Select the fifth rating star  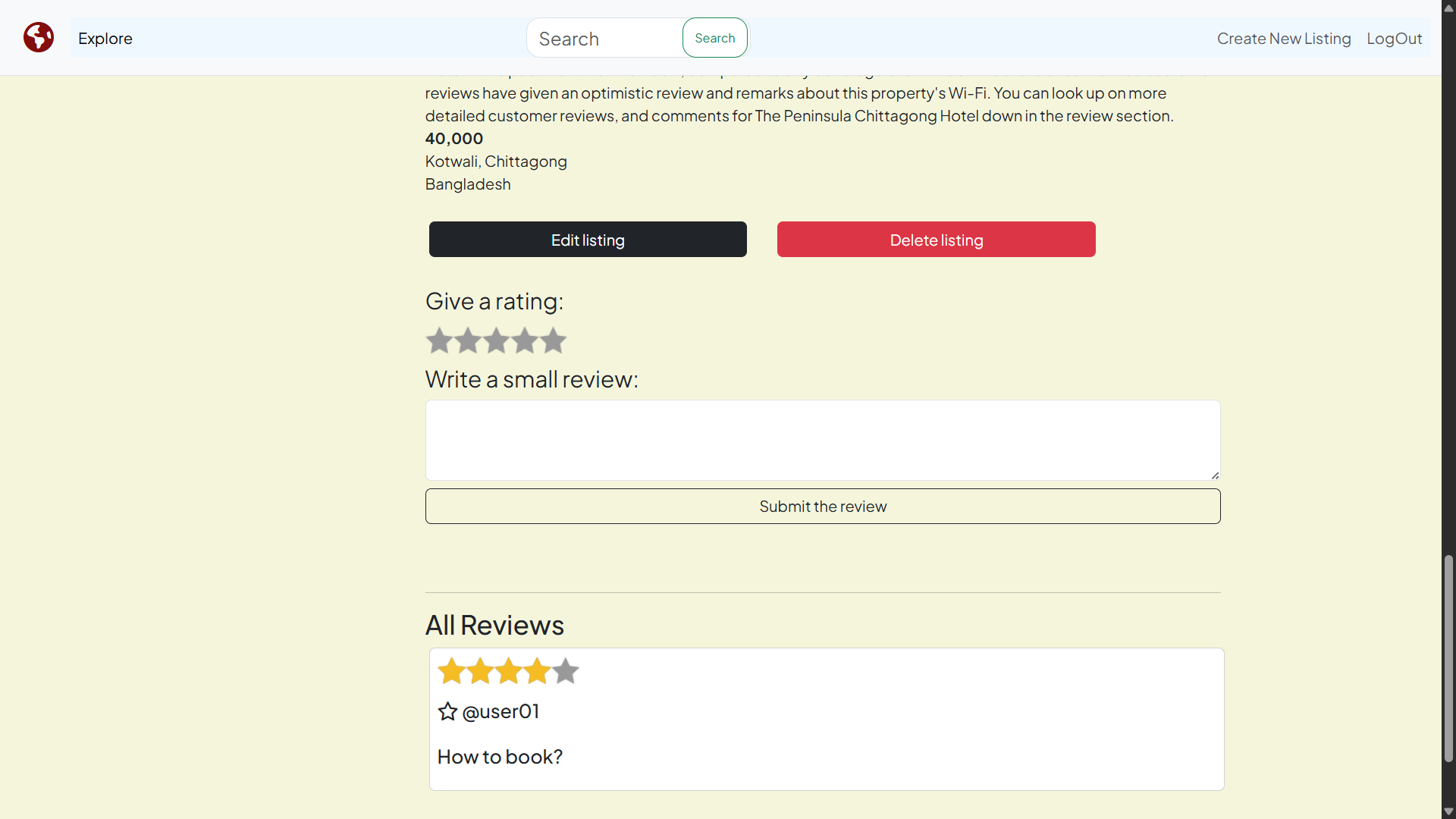(x=554, y=340)
